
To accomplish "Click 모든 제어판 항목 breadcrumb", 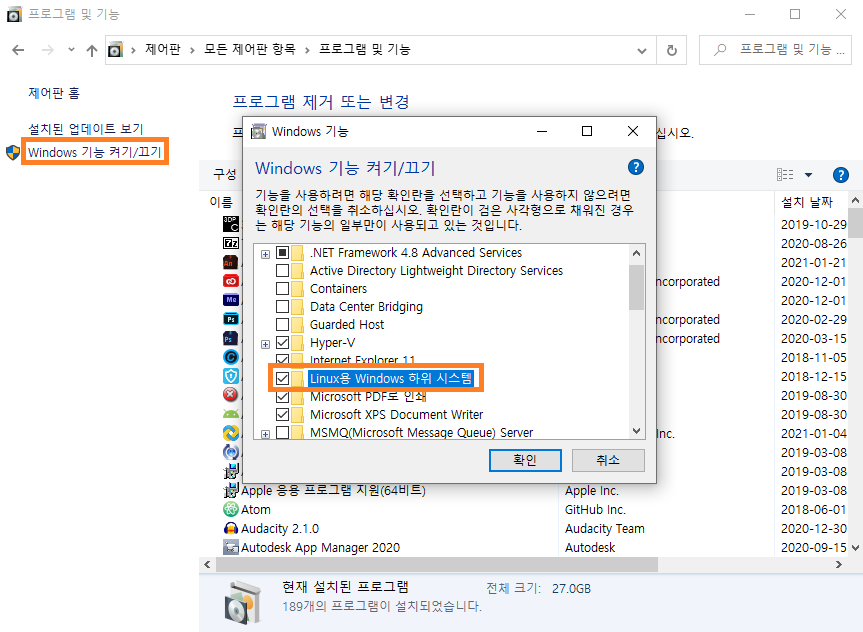I will pos(250,50).
